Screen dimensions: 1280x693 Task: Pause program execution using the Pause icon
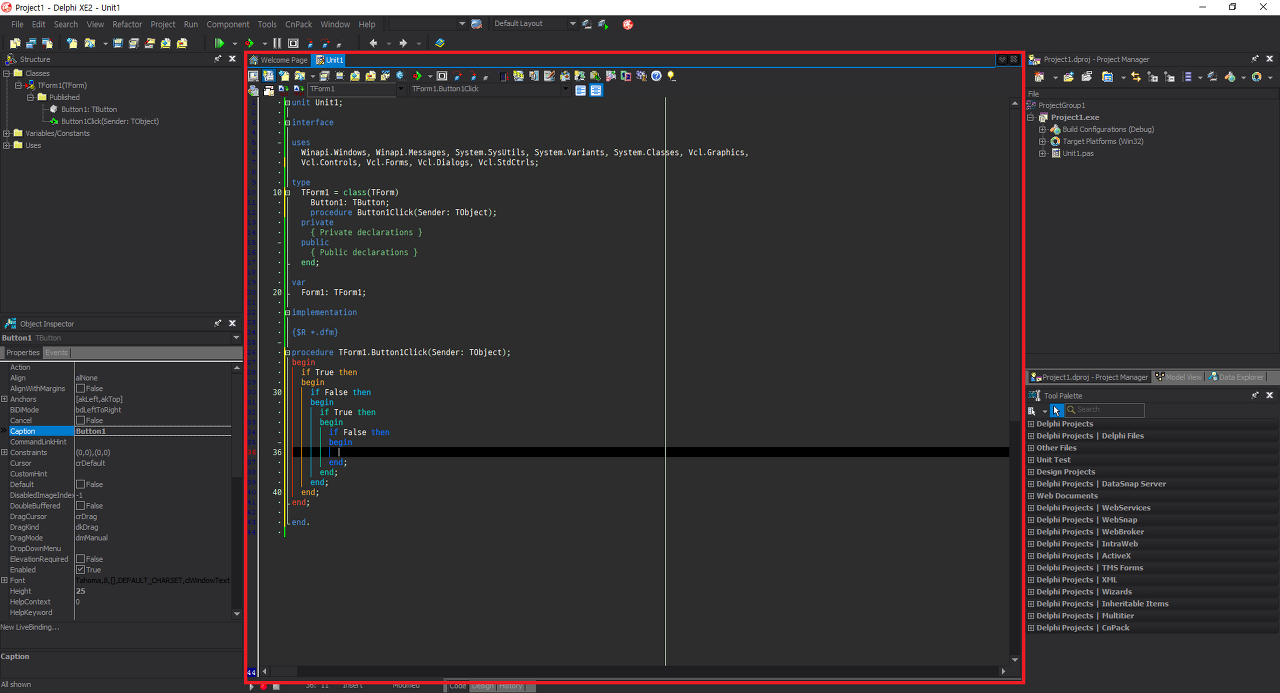pos(277,43)
